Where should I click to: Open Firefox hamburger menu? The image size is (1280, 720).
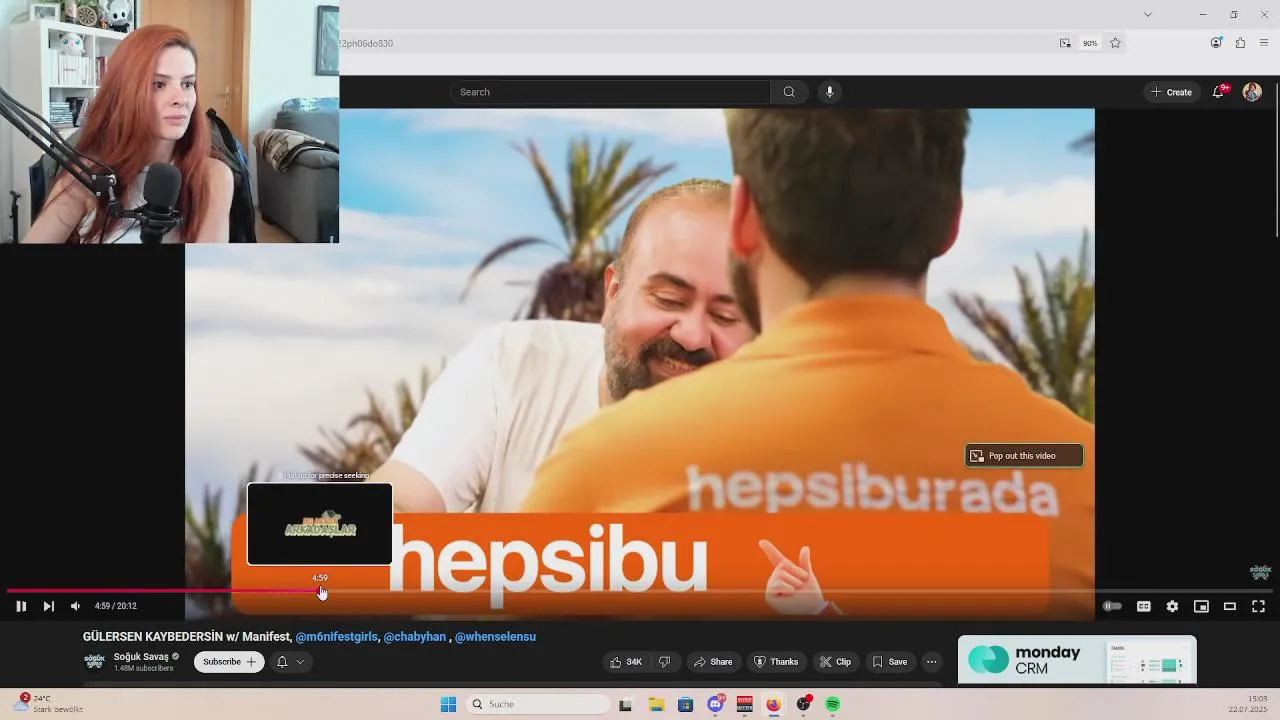pyautogui.click(x=1264, y=43)
